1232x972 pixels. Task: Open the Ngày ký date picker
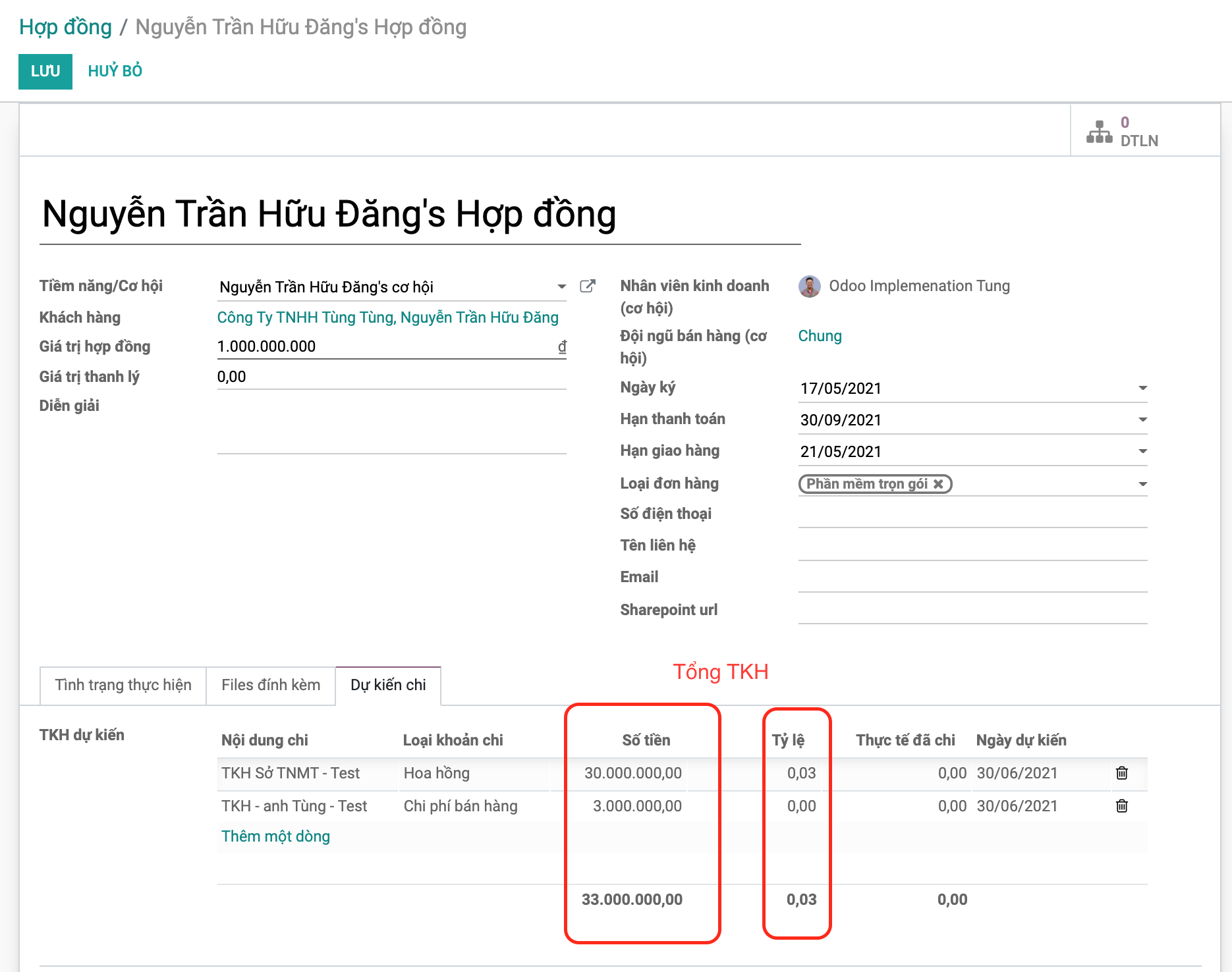tap(1142, 389)
